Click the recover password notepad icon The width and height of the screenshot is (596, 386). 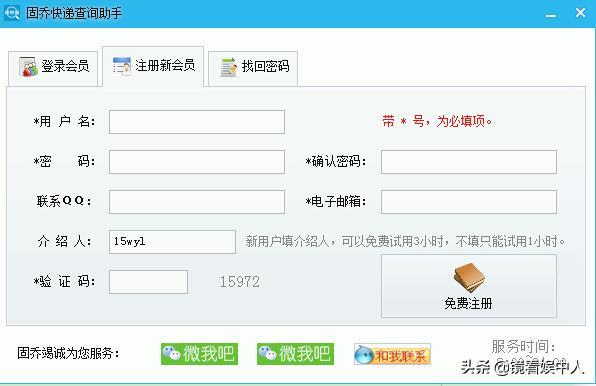point(229,67)
